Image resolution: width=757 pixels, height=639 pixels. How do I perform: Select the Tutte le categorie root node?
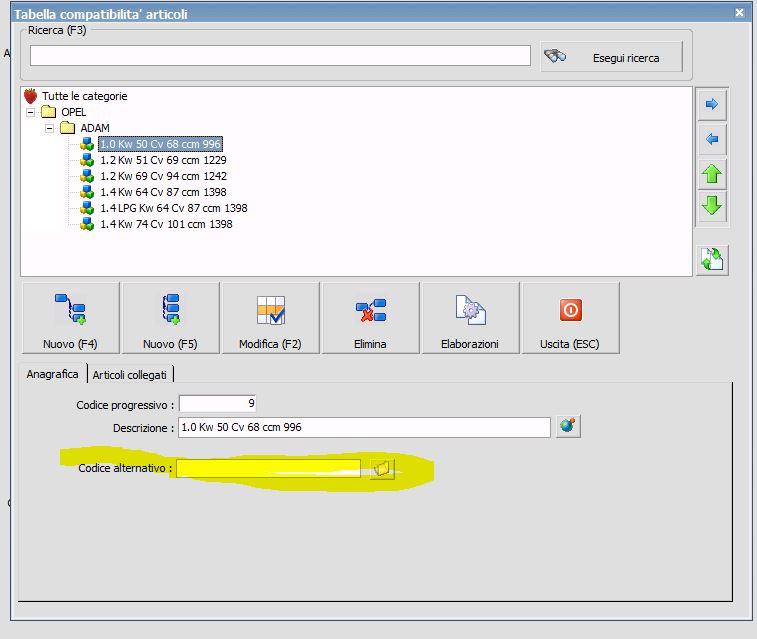coord(84,96)
